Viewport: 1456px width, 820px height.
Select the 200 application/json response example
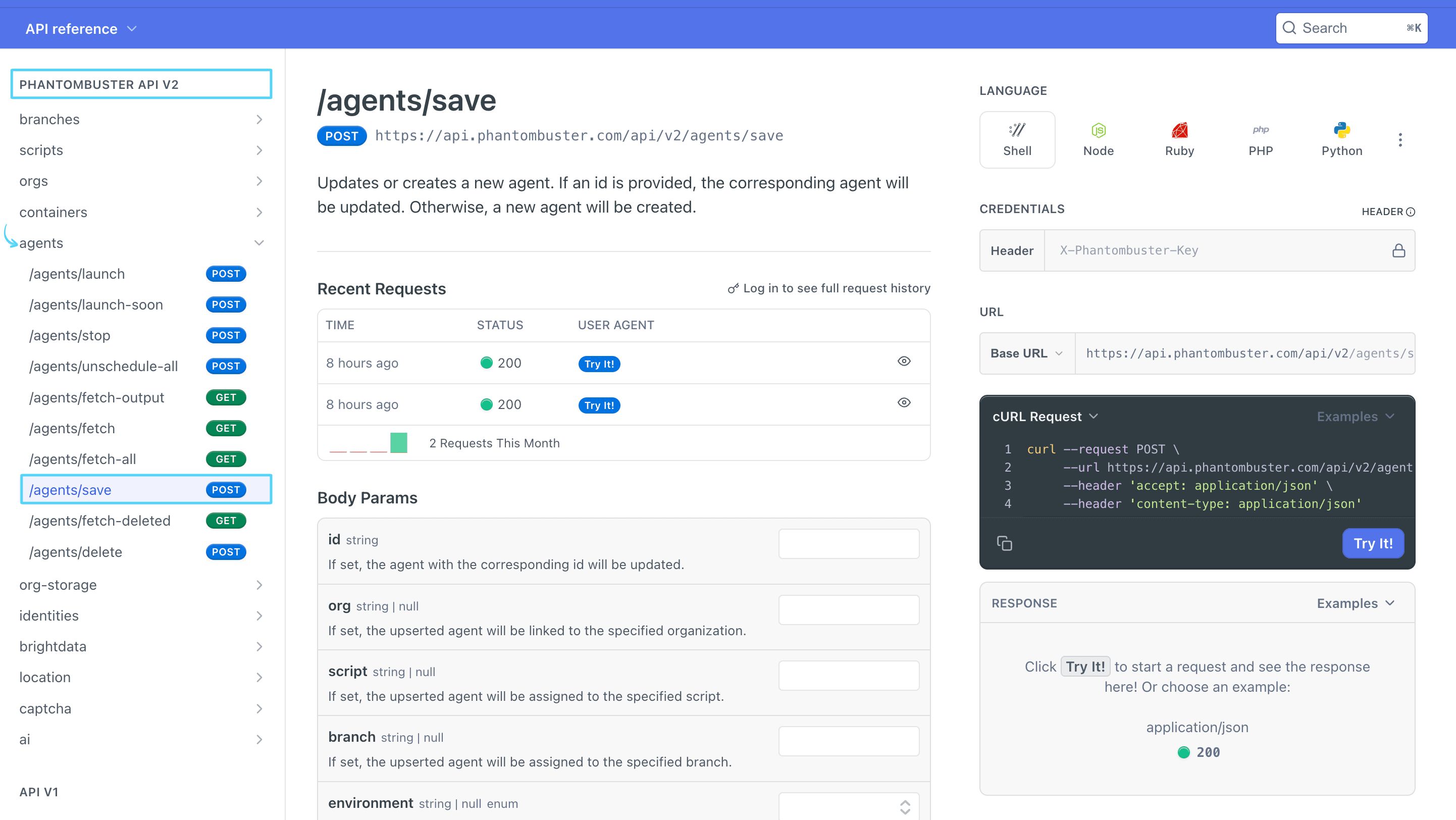pos(1198,752)
